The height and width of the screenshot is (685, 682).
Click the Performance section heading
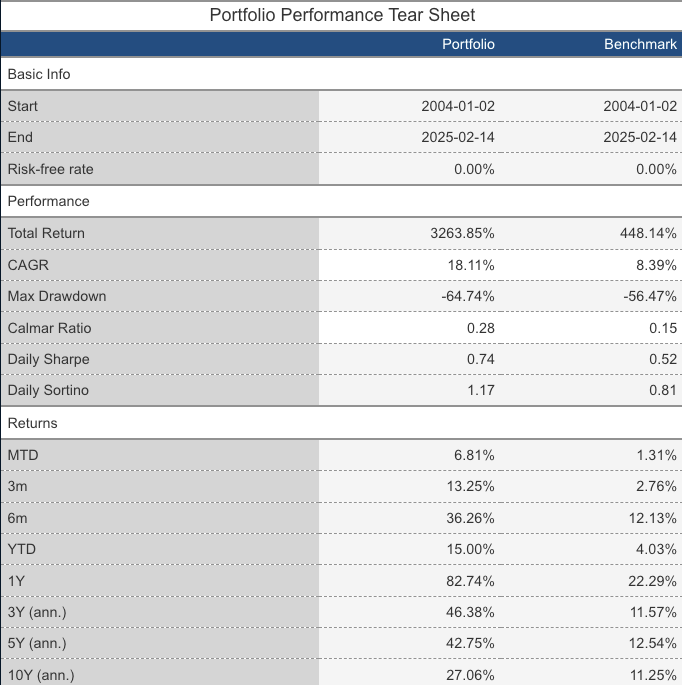[48, 201]
